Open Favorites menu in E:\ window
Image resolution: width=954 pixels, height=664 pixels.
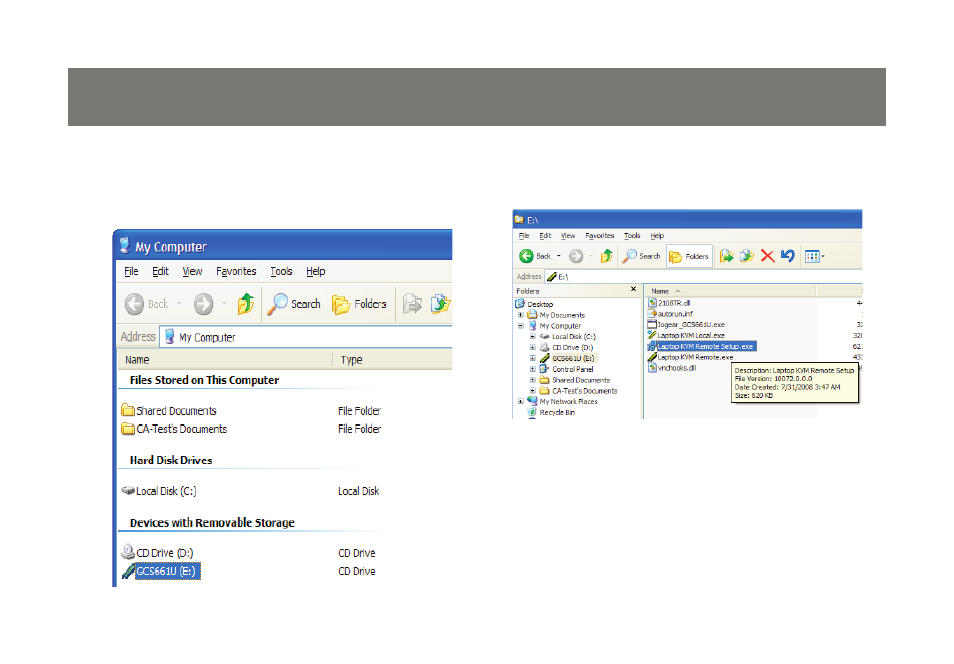coord(599,236)
